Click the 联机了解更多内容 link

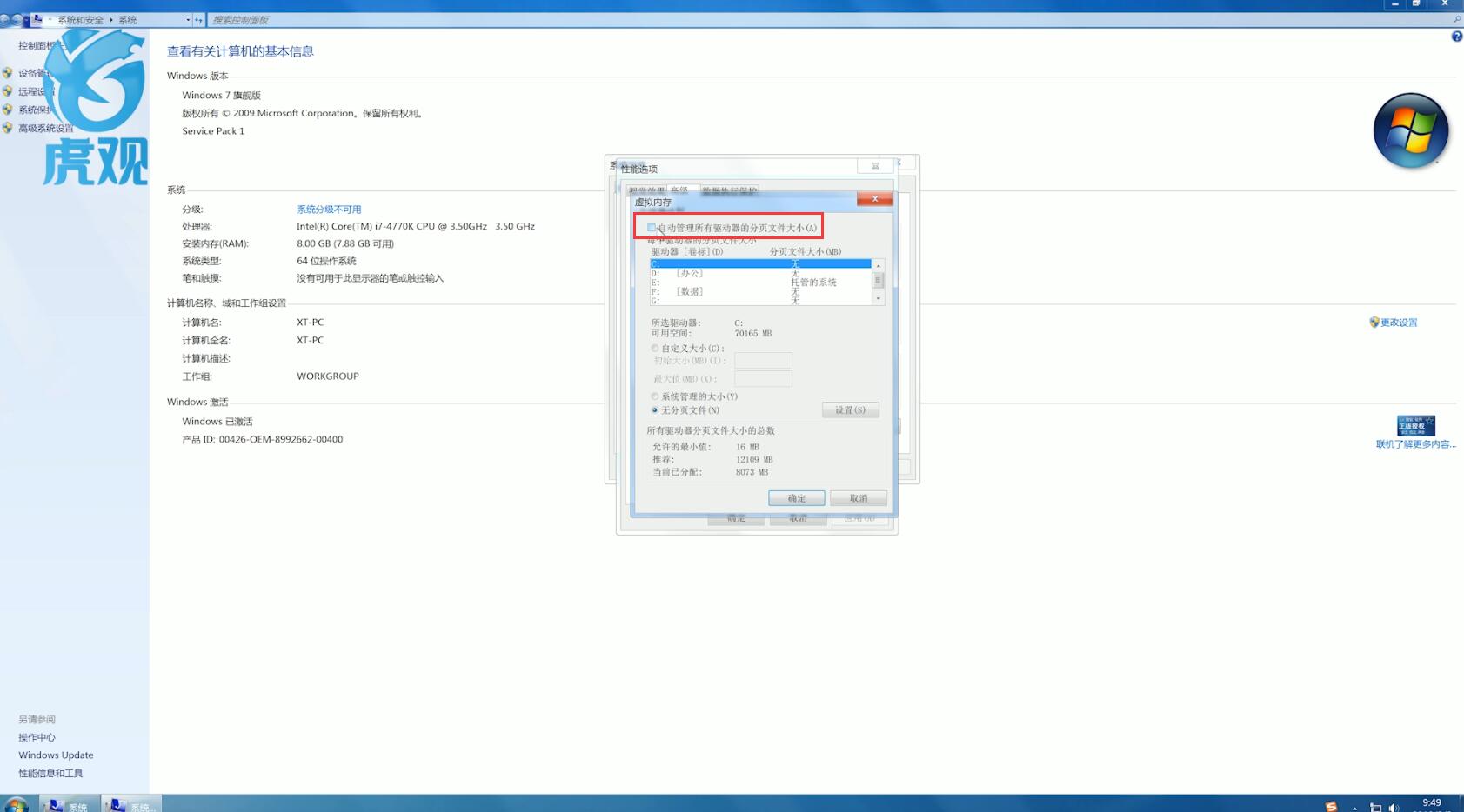[1415, 444]
